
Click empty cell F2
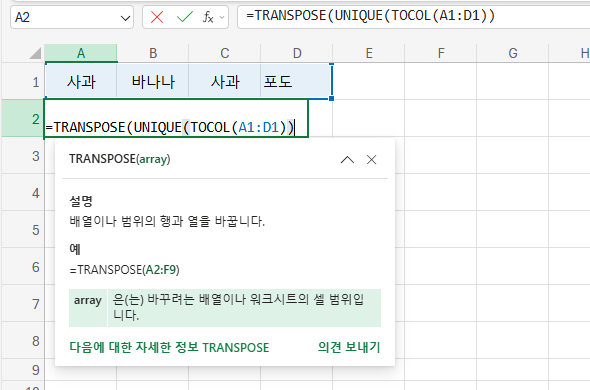[x=441, y=119]
